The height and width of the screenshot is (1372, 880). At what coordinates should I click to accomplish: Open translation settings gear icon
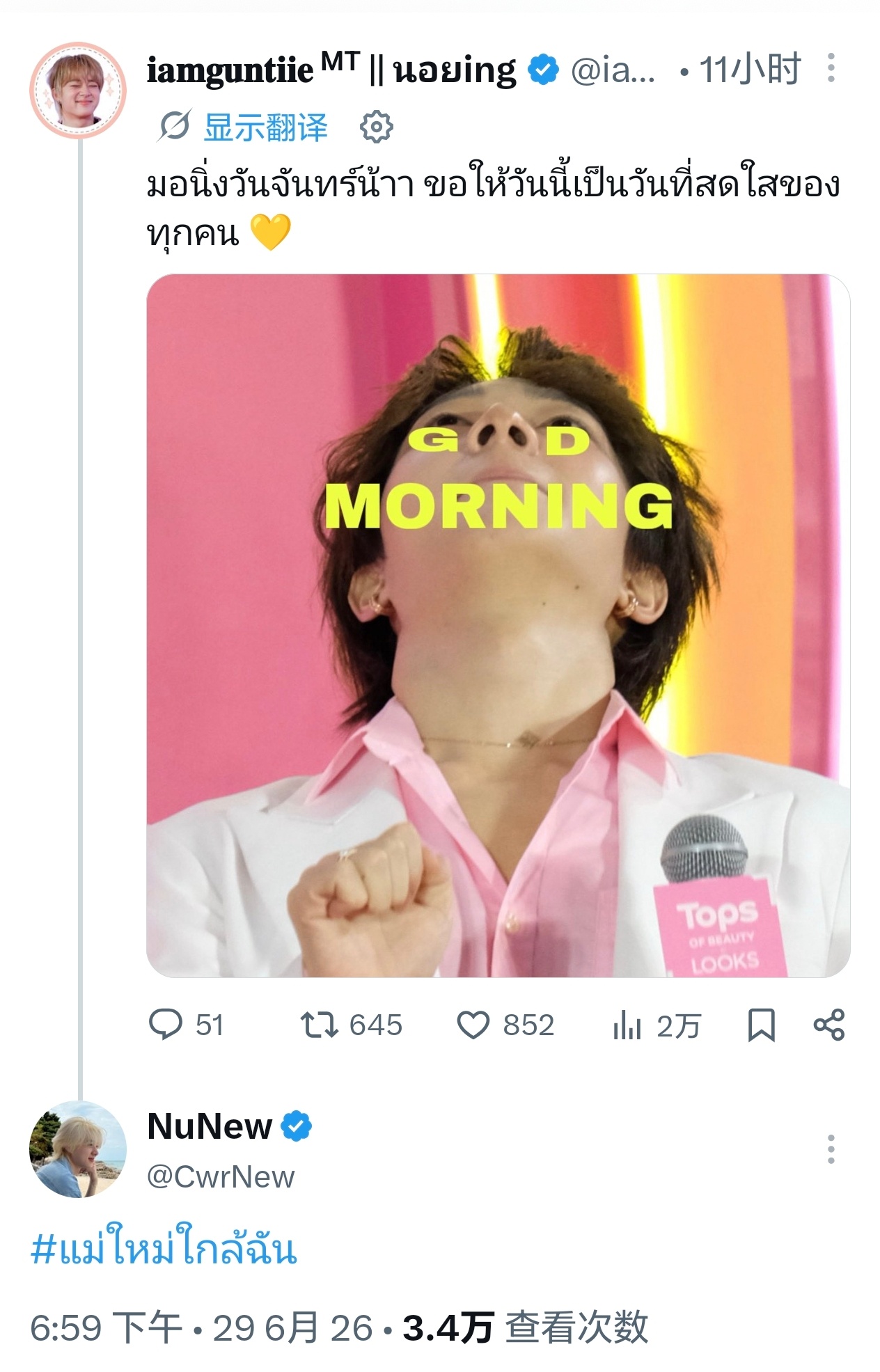[376, 127]
